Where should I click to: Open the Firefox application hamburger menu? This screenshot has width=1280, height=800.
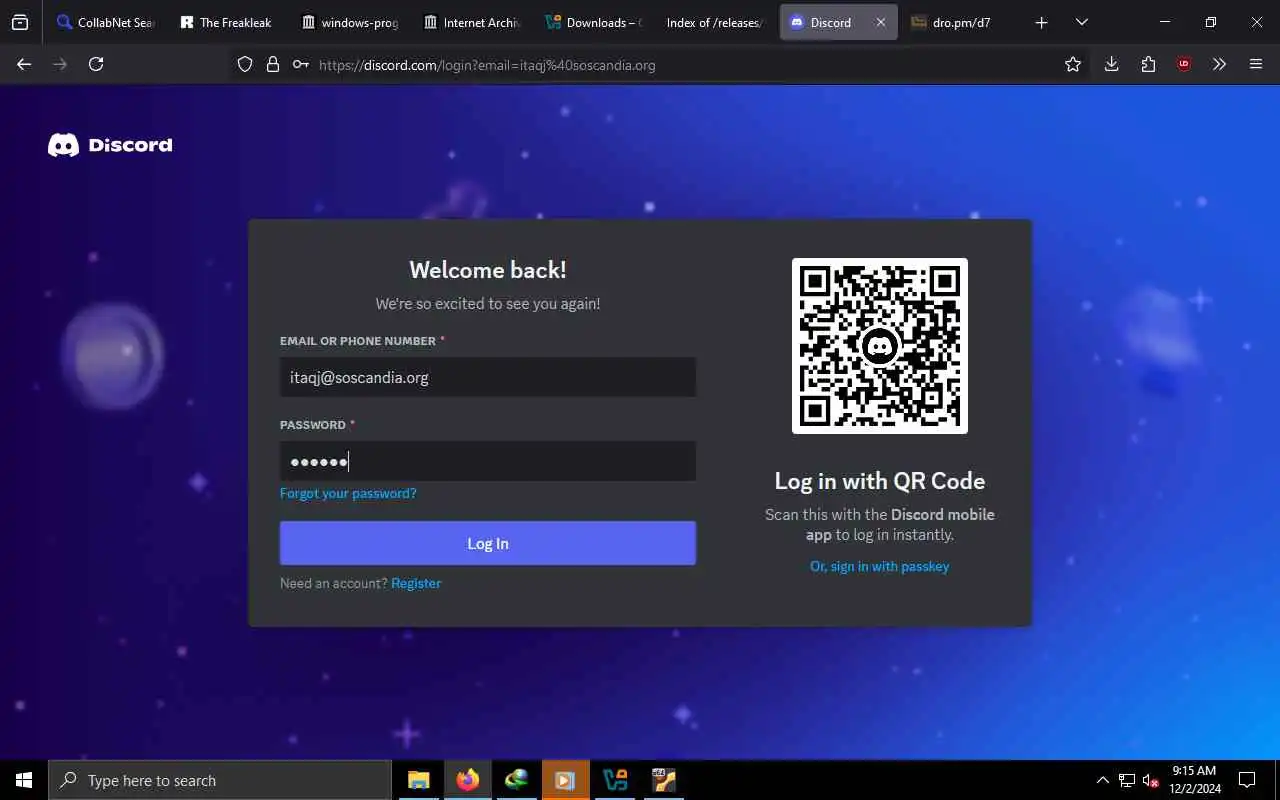[1256, 64]
